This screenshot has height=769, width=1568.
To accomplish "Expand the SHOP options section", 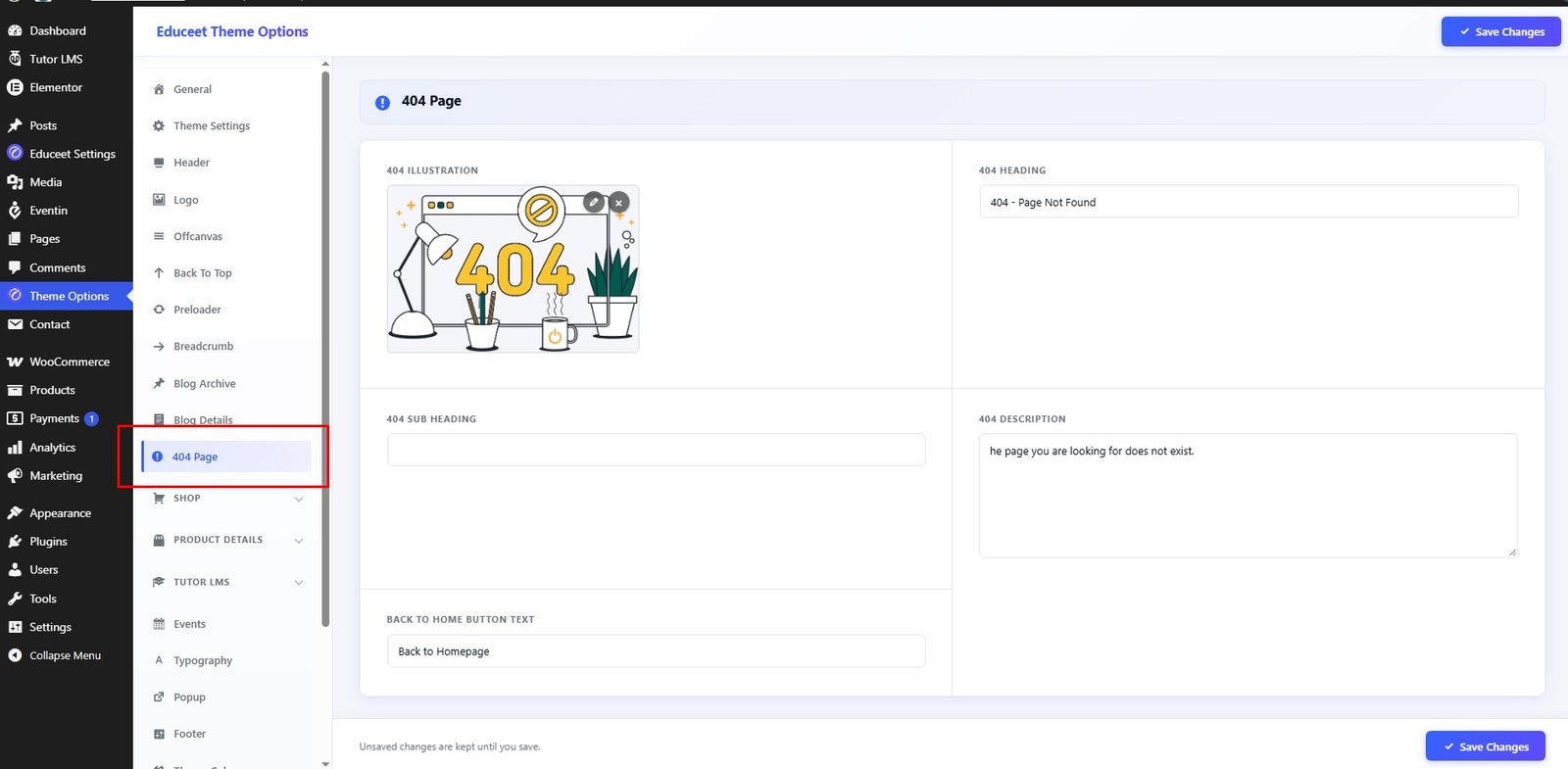I will [x=226, y=499].
